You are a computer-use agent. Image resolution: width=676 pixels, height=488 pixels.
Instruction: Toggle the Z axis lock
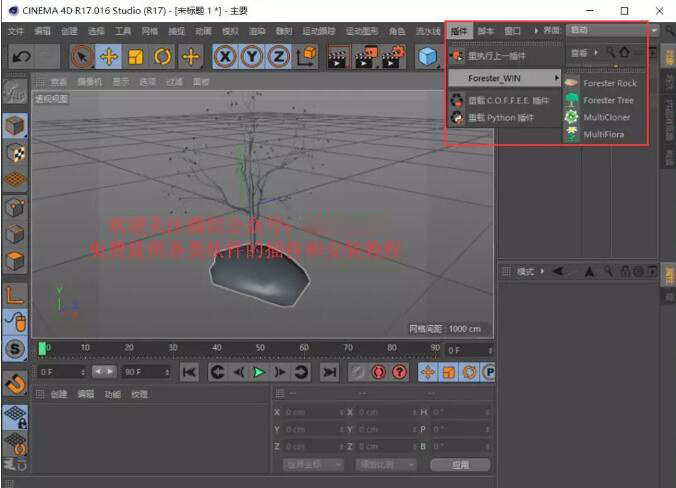tap(279, 56)
